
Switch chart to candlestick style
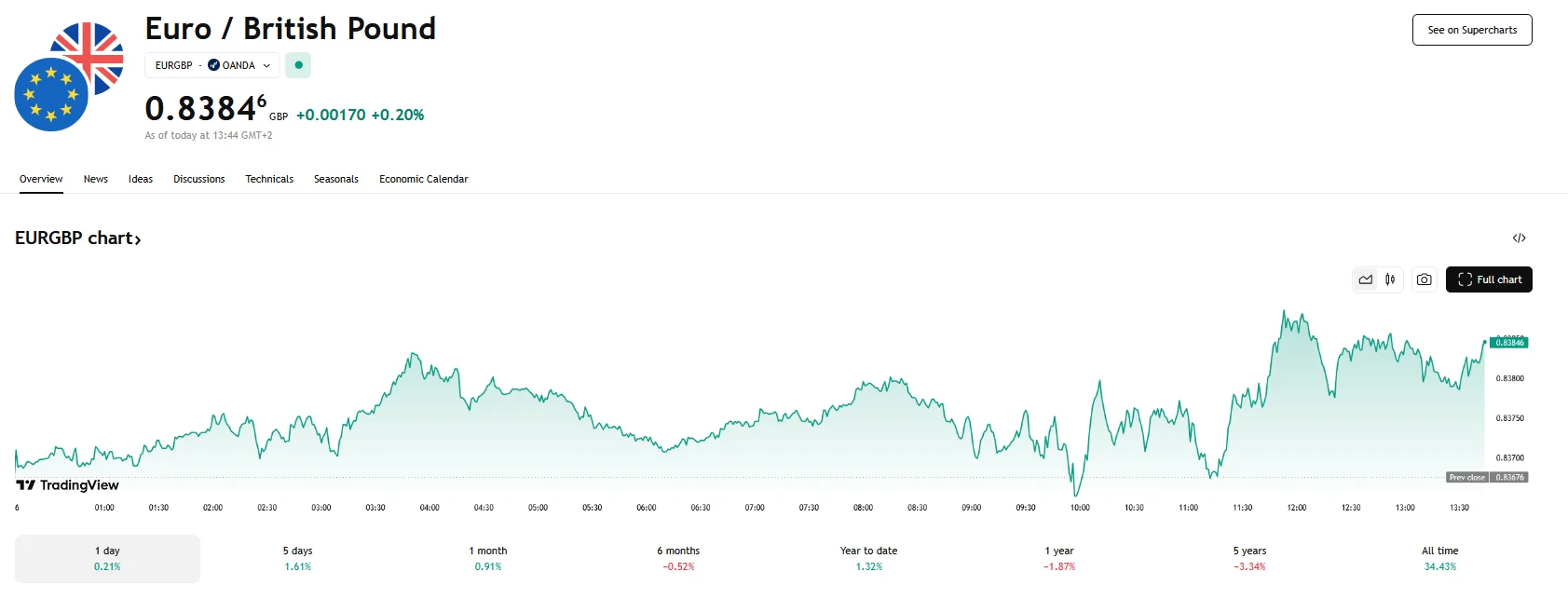(1390, 279)
